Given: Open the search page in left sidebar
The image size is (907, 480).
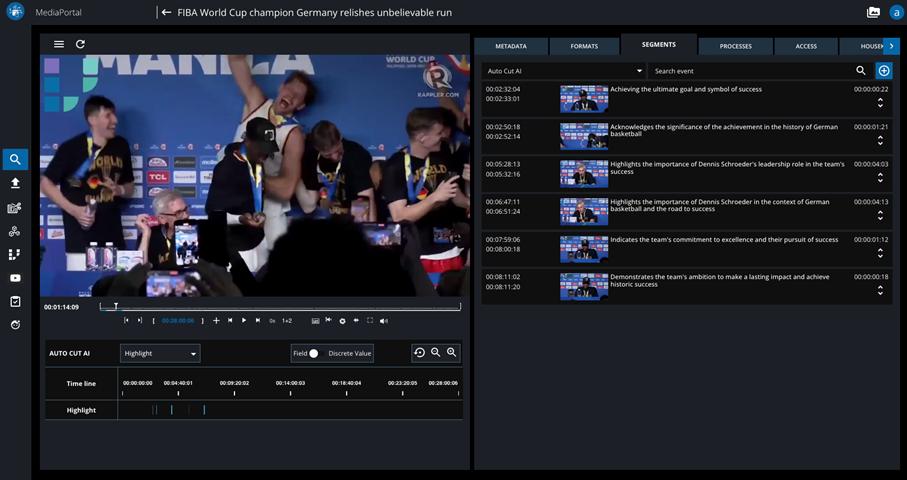Looking at the screenshot, I should point(15,159).
